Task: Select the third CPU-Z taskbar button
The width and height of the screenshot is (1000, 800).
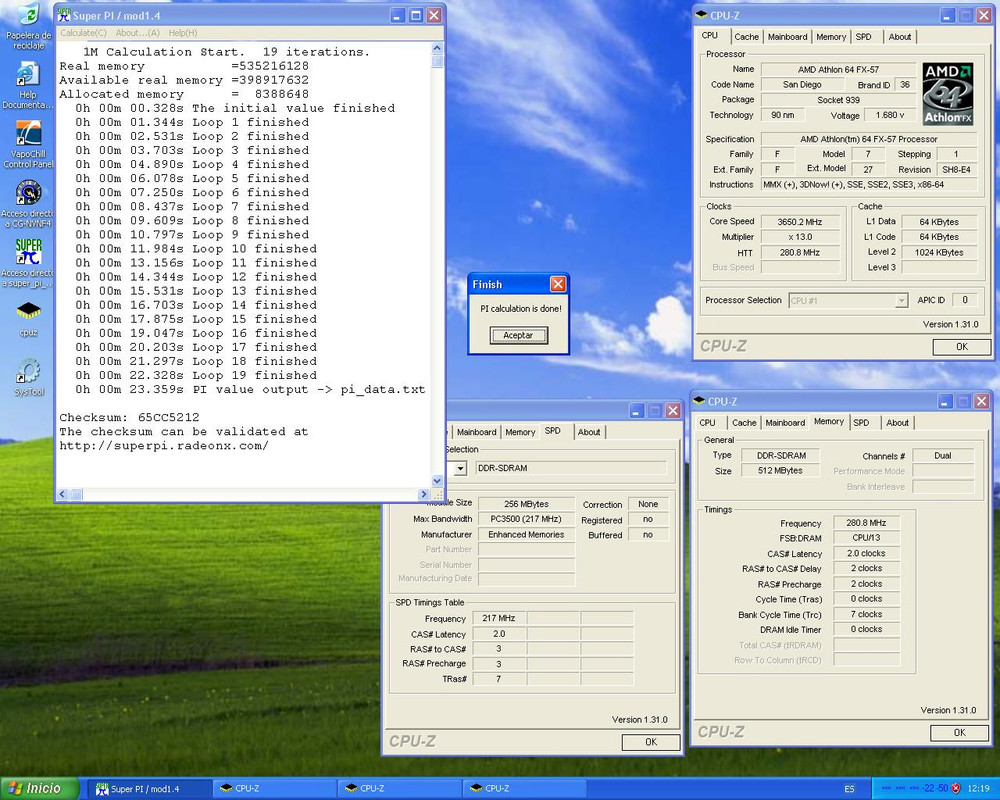Action: (524, 789)
